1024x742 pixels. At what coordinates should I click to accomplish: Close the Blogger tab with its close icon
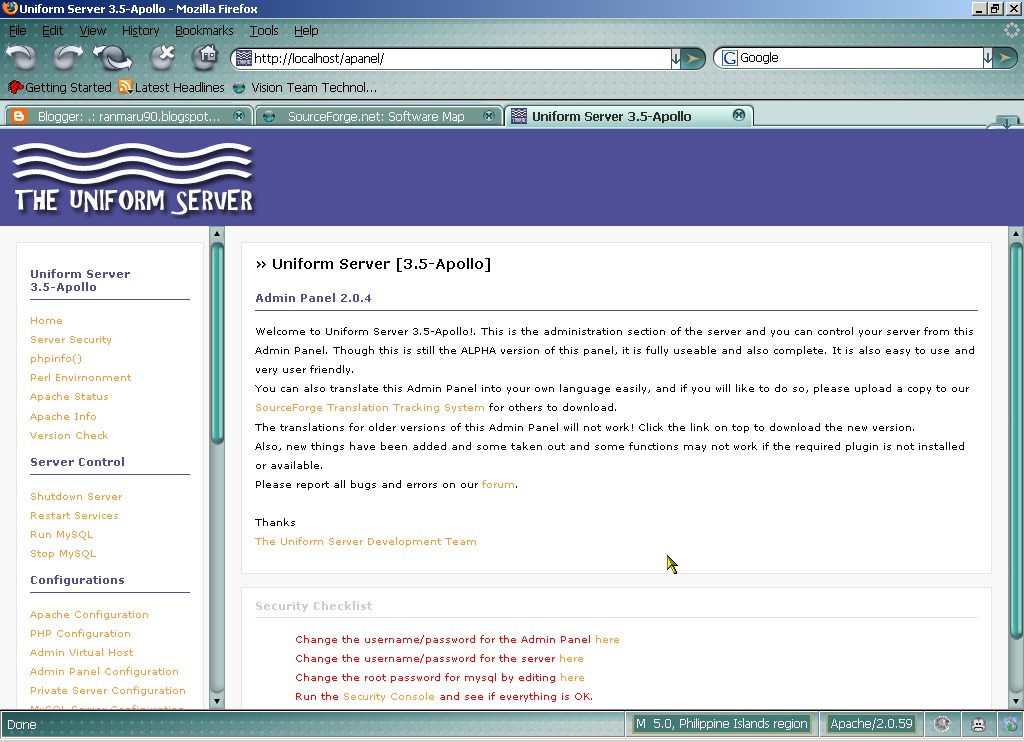coord(239,116)
